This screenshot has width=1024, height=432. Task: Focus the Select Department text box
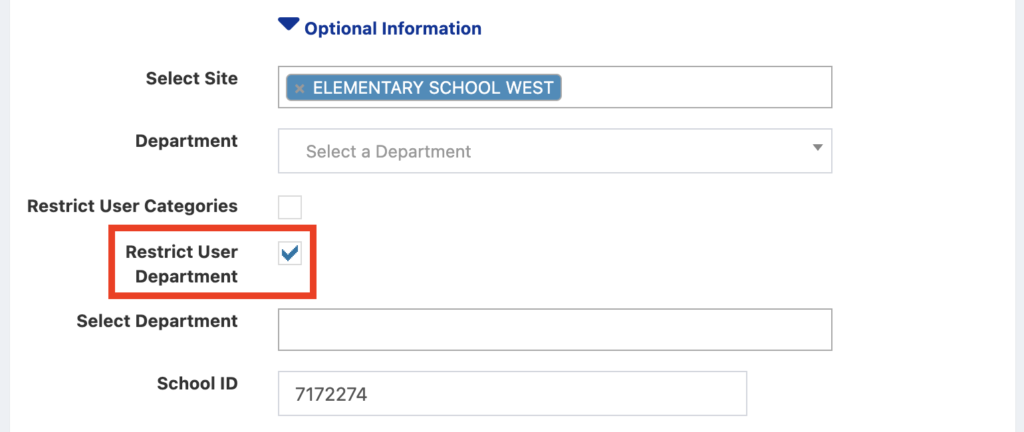(x=554, y=330)
